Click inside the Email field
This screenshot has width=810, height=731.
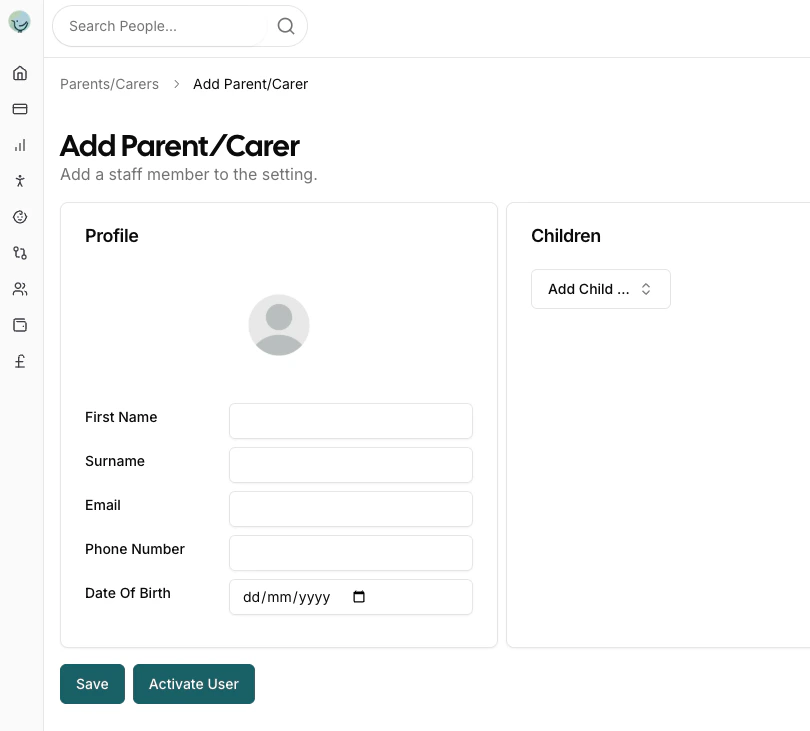[350, 509]
